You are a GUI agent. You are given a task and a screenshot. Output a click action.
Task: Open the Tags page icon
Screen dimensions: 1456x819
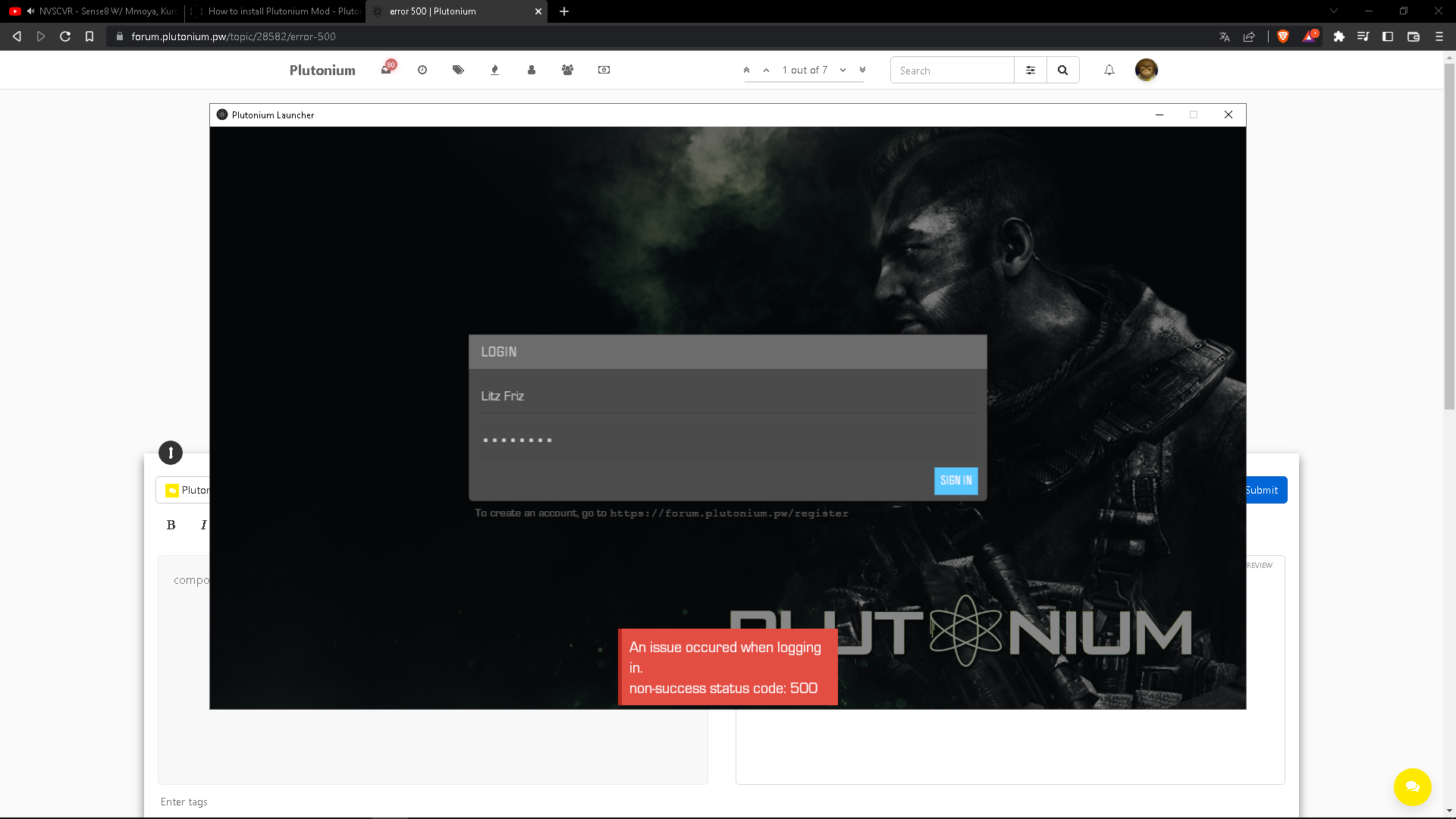tap(458, 70)
